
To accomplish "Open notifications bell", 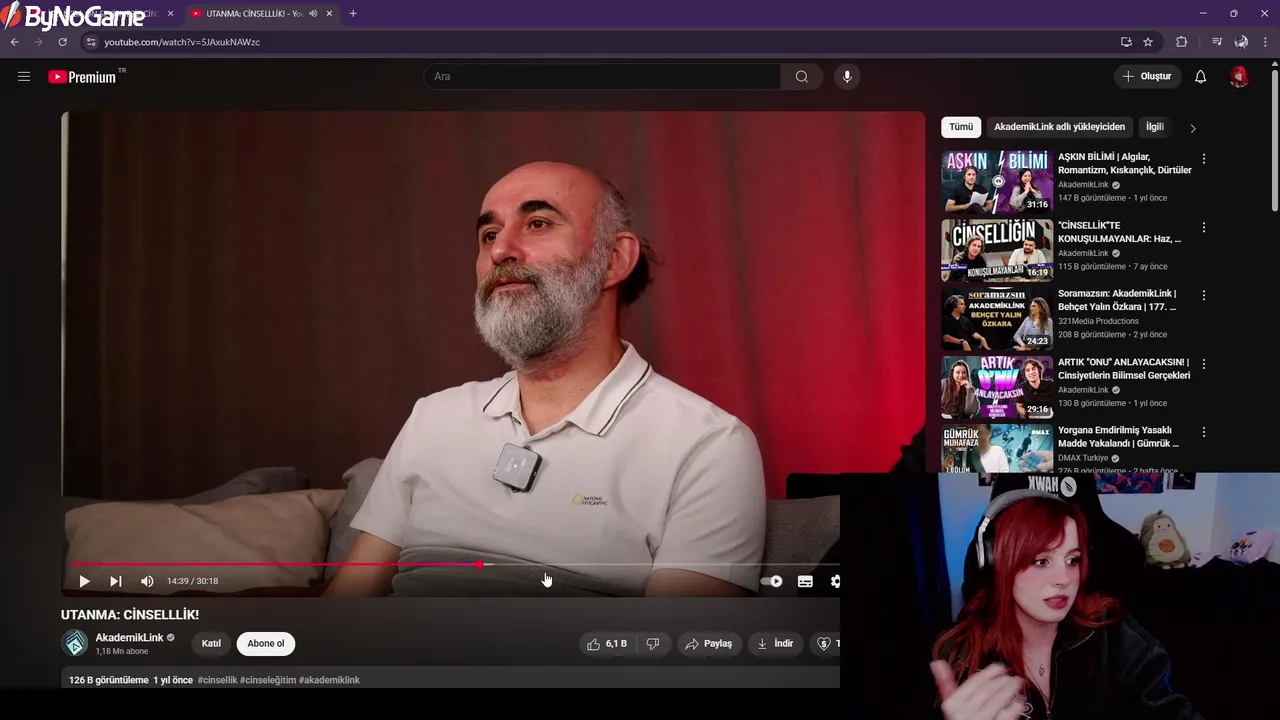I will [x=1200, y=77].
